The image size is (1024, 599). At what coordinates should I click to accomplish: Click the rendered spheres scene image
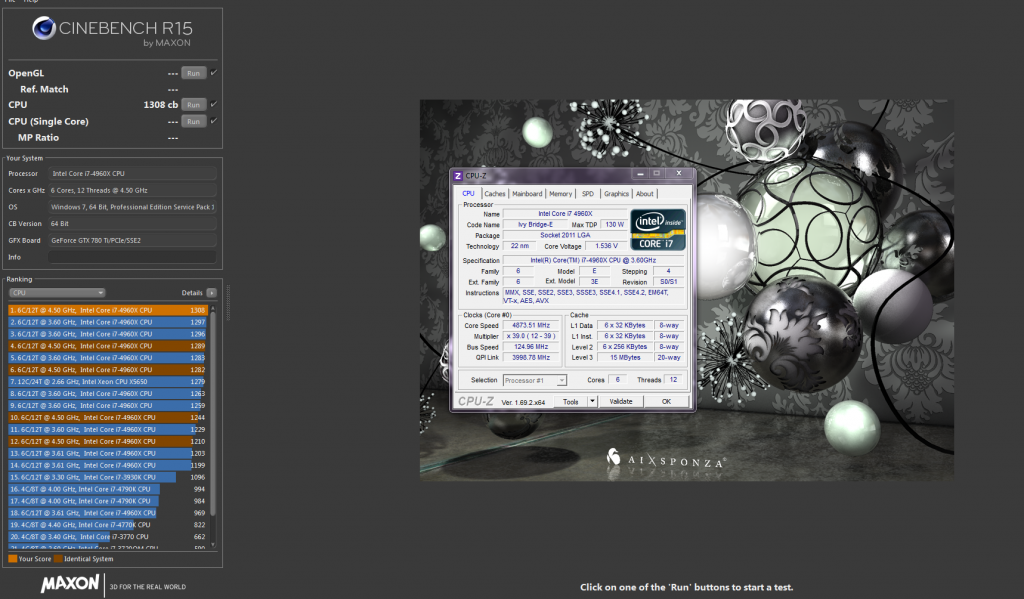(x=686, y=290)
